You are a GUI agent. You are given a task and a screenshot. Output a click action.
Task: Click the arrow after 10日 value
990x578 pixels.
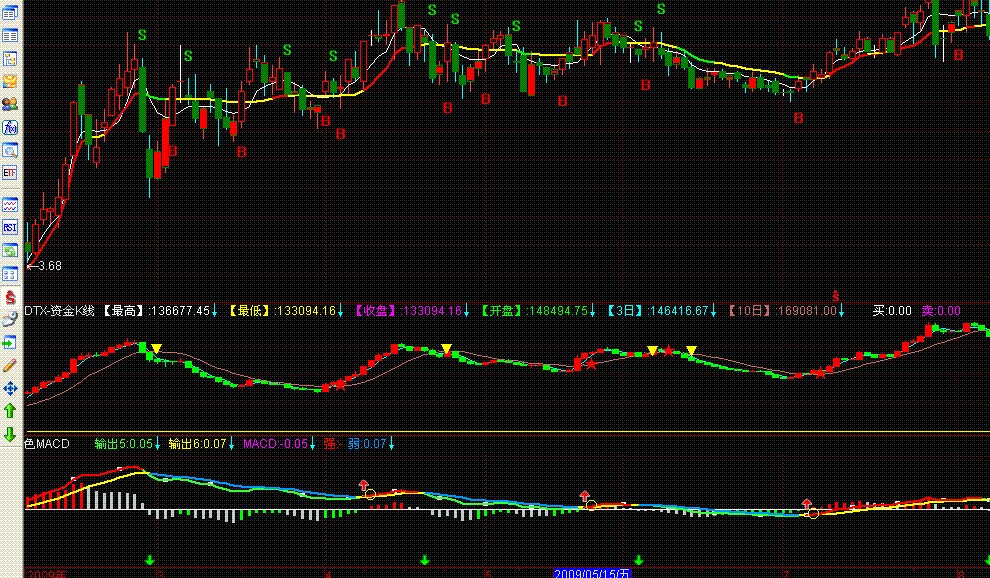coord(842,310)
